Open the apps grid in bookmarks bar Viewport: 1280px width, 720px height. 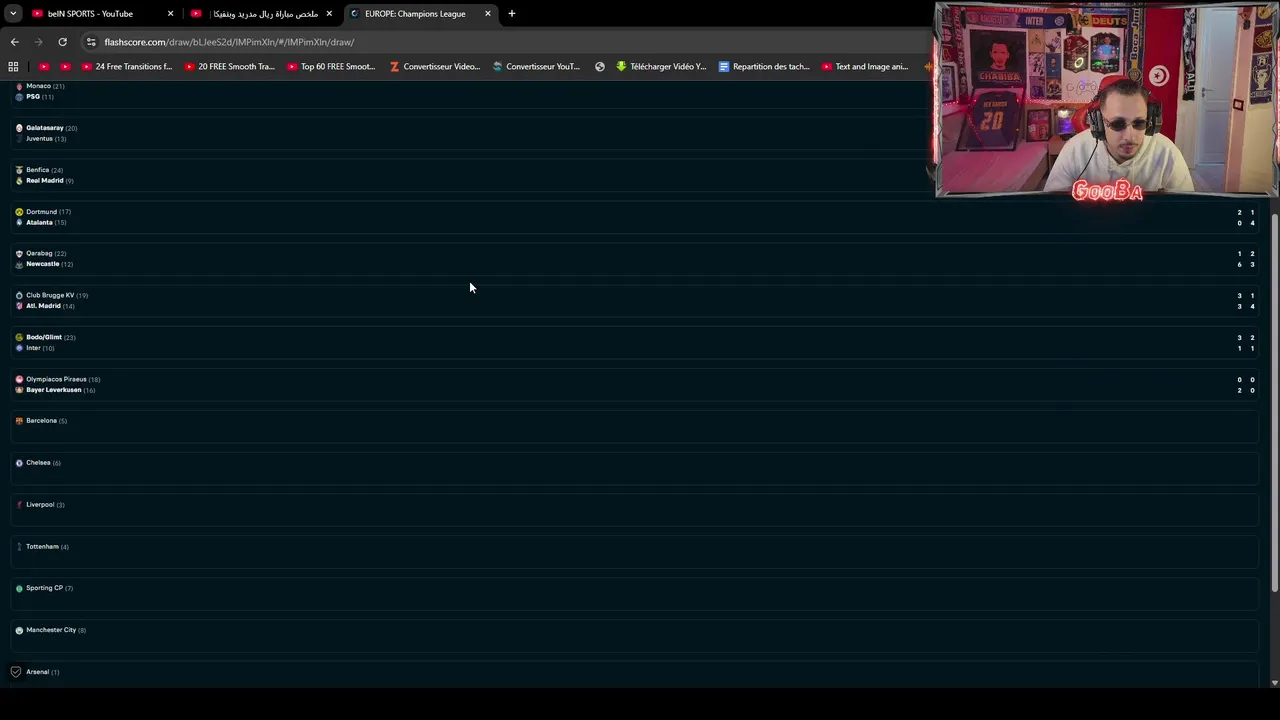tap(13, 67)
